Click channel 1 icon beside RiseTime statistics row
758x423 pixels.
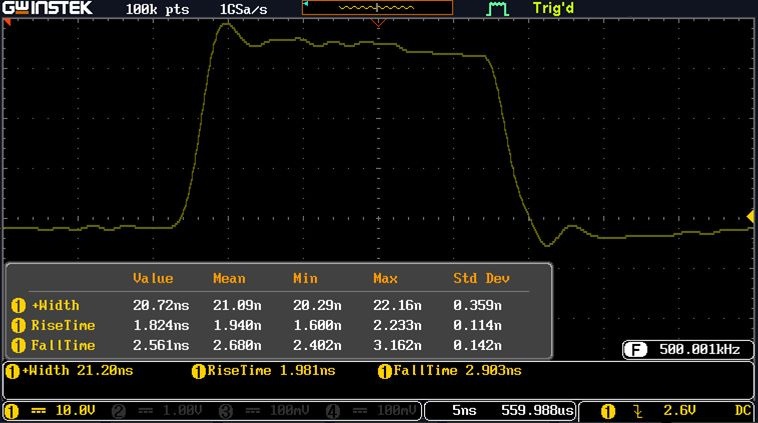pos(18,325)
